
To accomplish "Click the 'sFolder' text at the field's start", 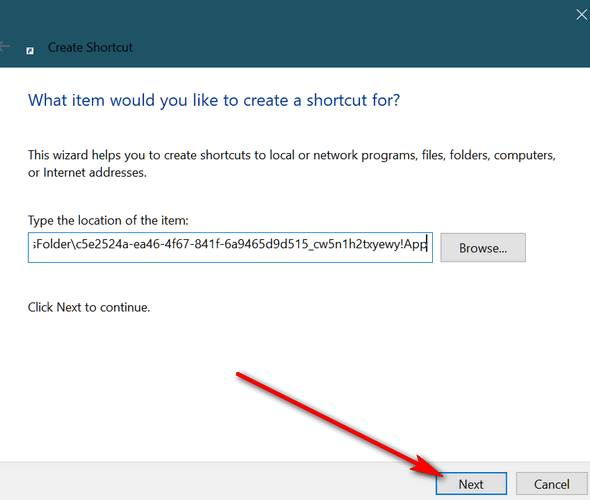I will coord(52,244).
